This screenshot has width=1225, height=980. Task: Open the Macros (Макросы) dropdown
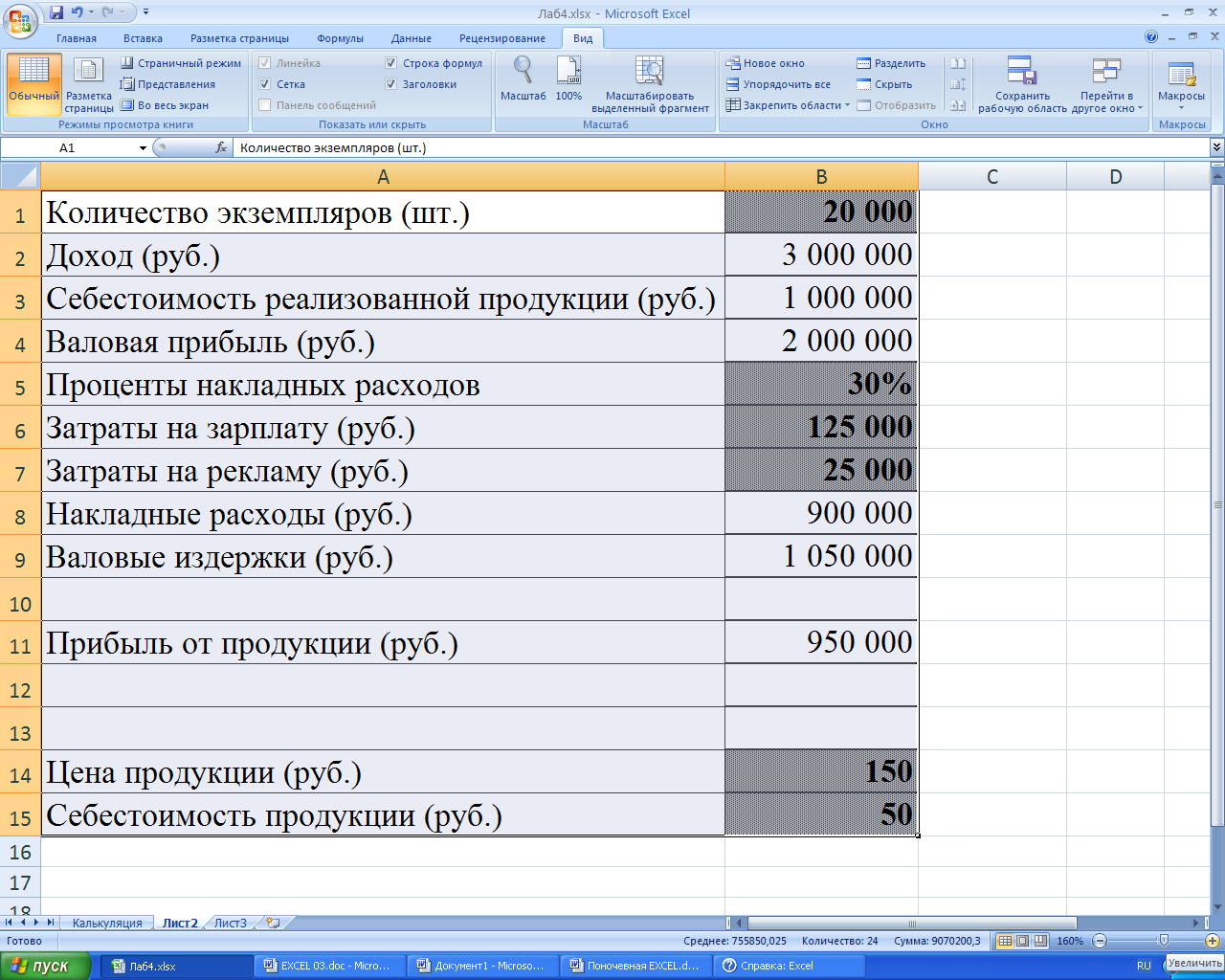[1181, 84]
